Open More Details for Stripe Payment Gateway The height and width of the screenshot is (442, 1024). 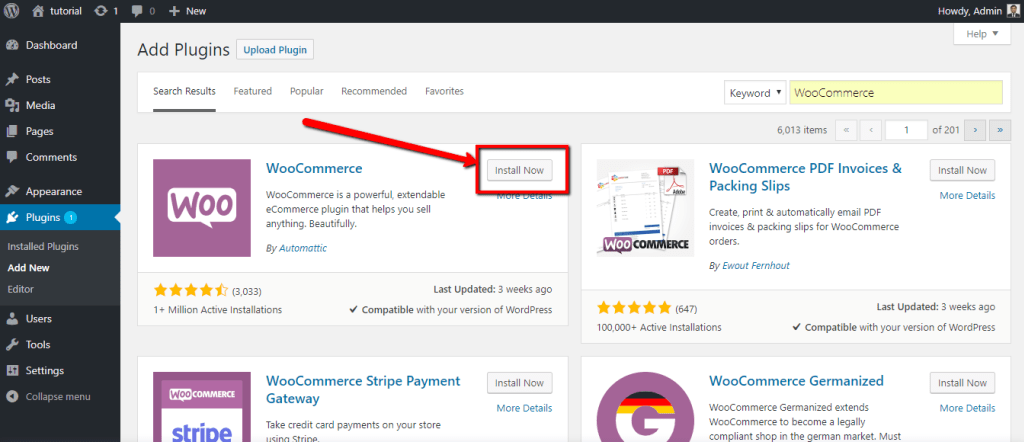[524, 408]
